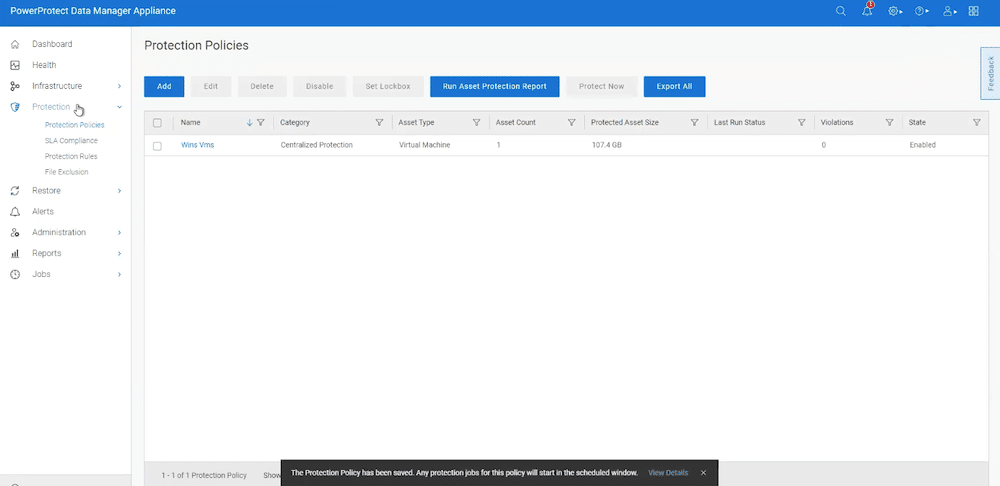Expand the Jobs menu chevron
The width and height of the screenshot is (1000, 486).
pyautogui.click(x=119, y=274)
